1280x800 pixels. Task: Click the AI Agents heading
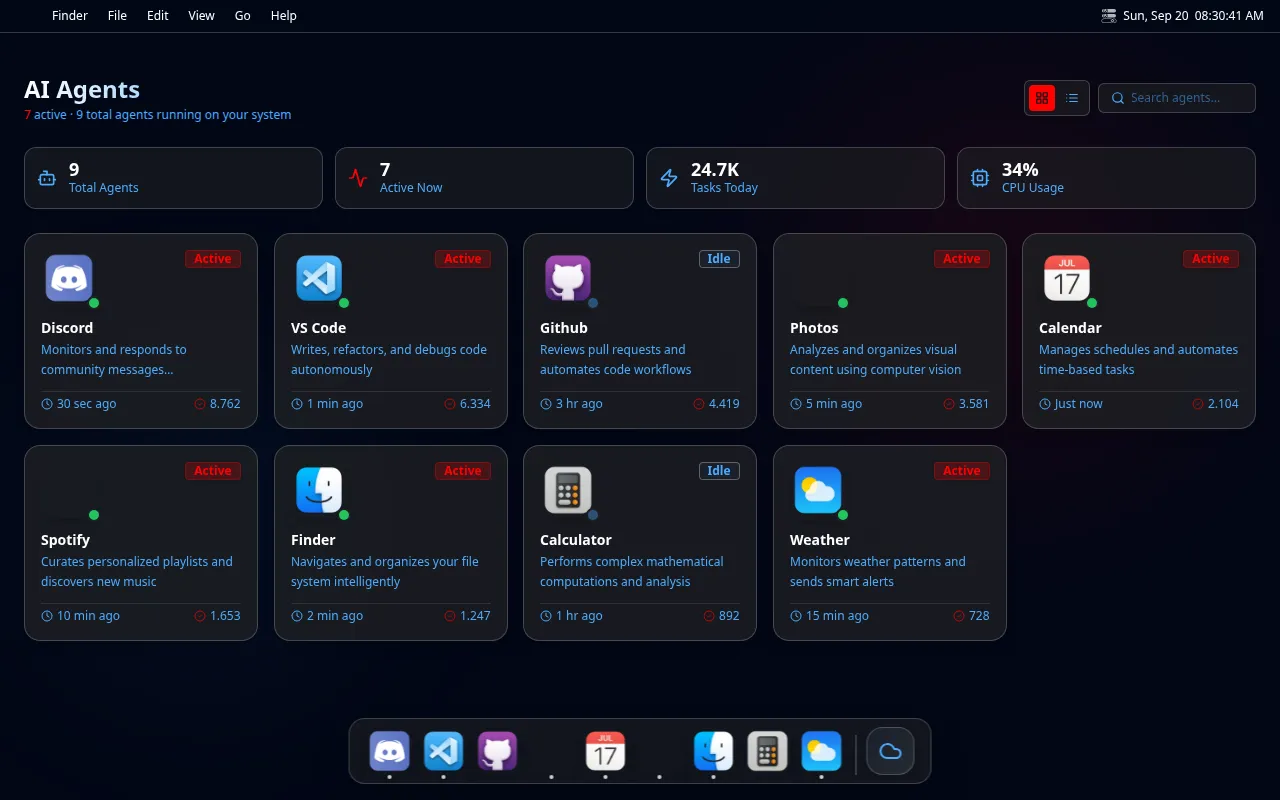pyautogui.click(x=82, y=90)
